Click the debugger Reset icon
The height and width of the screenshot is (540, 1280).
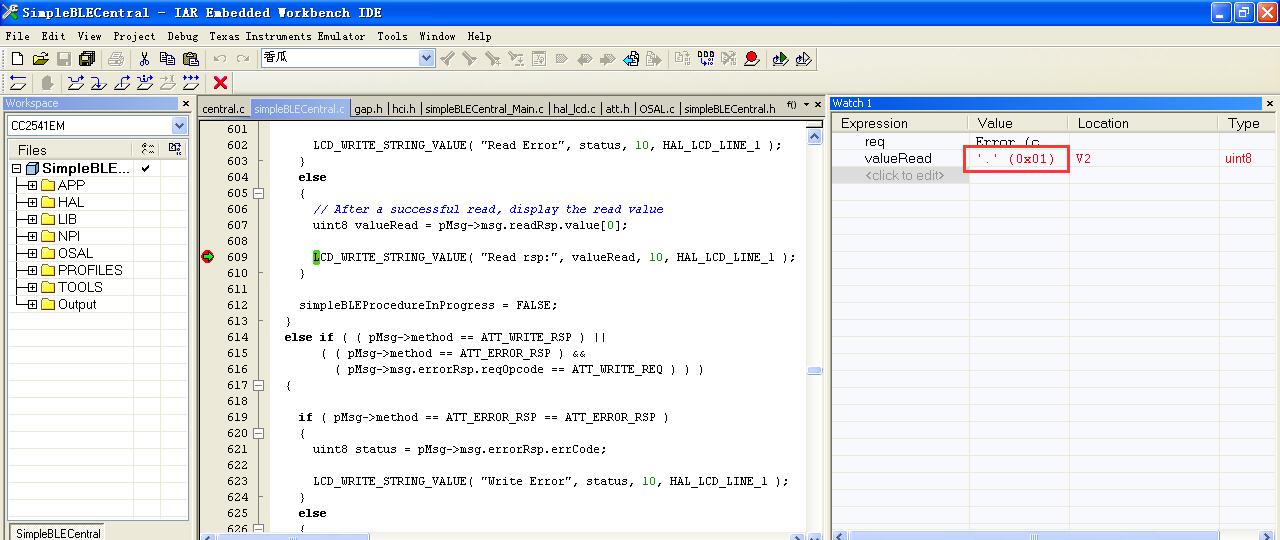(17, 83)
